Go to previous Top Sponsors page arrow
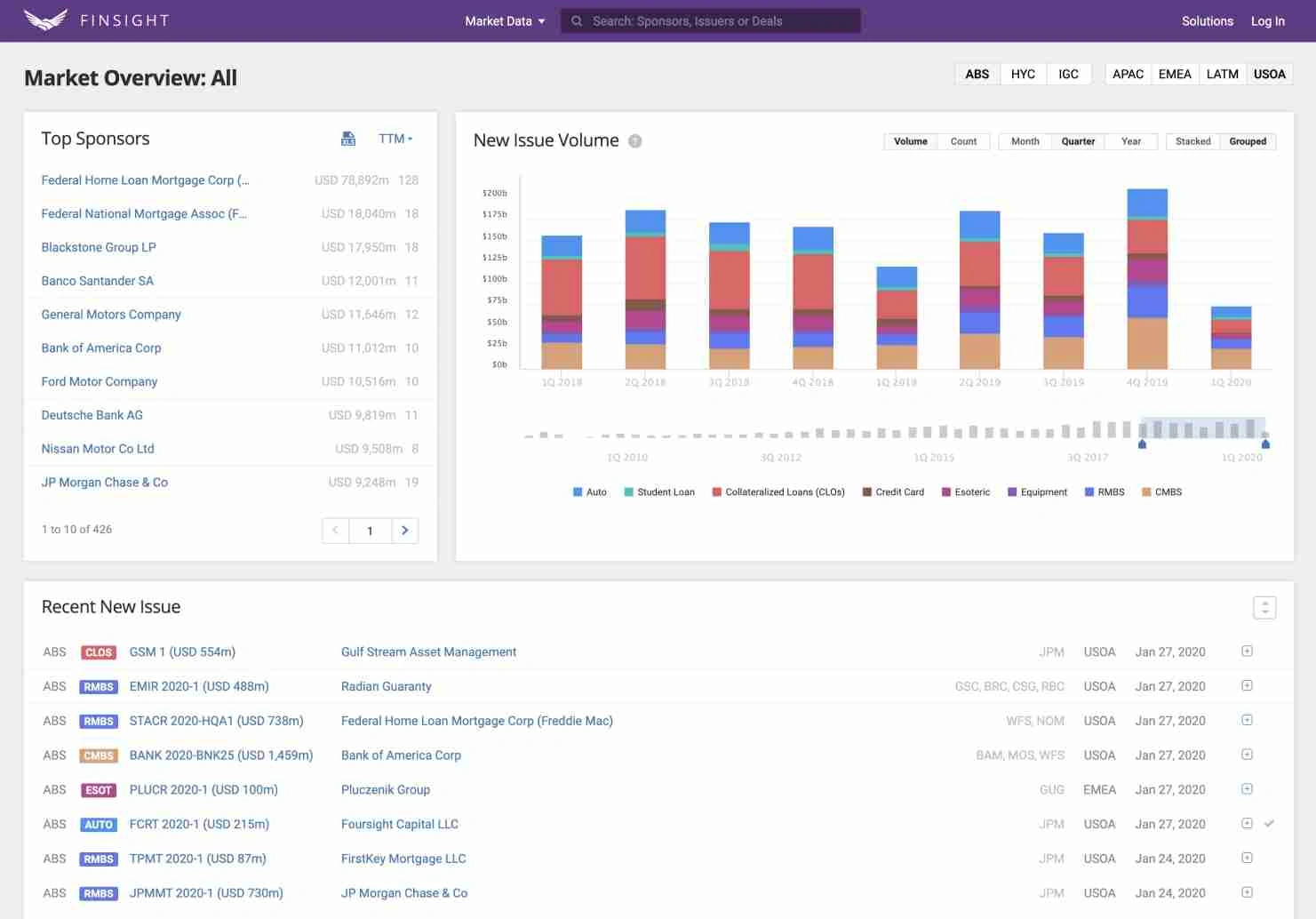Image resolution: width=1316 pixels, height=919 pixels. click(335, 531)
